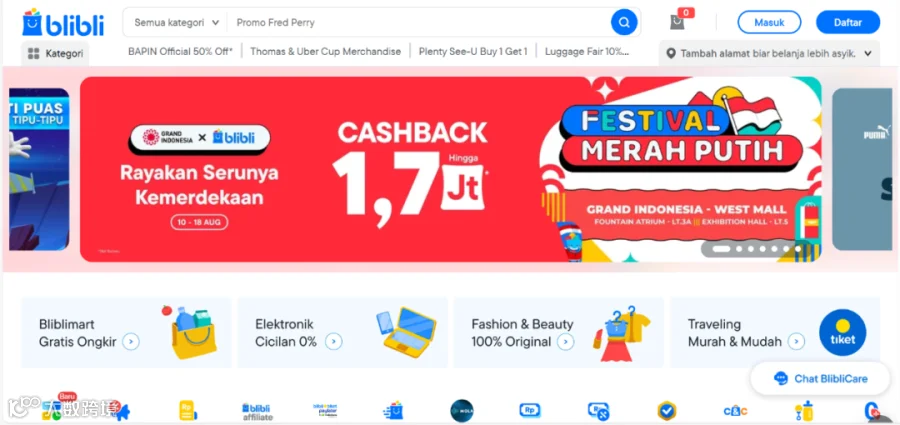Click the blue search magnifier button
Viewport: 900px width, 425px height.
click(x=624, y=22)
